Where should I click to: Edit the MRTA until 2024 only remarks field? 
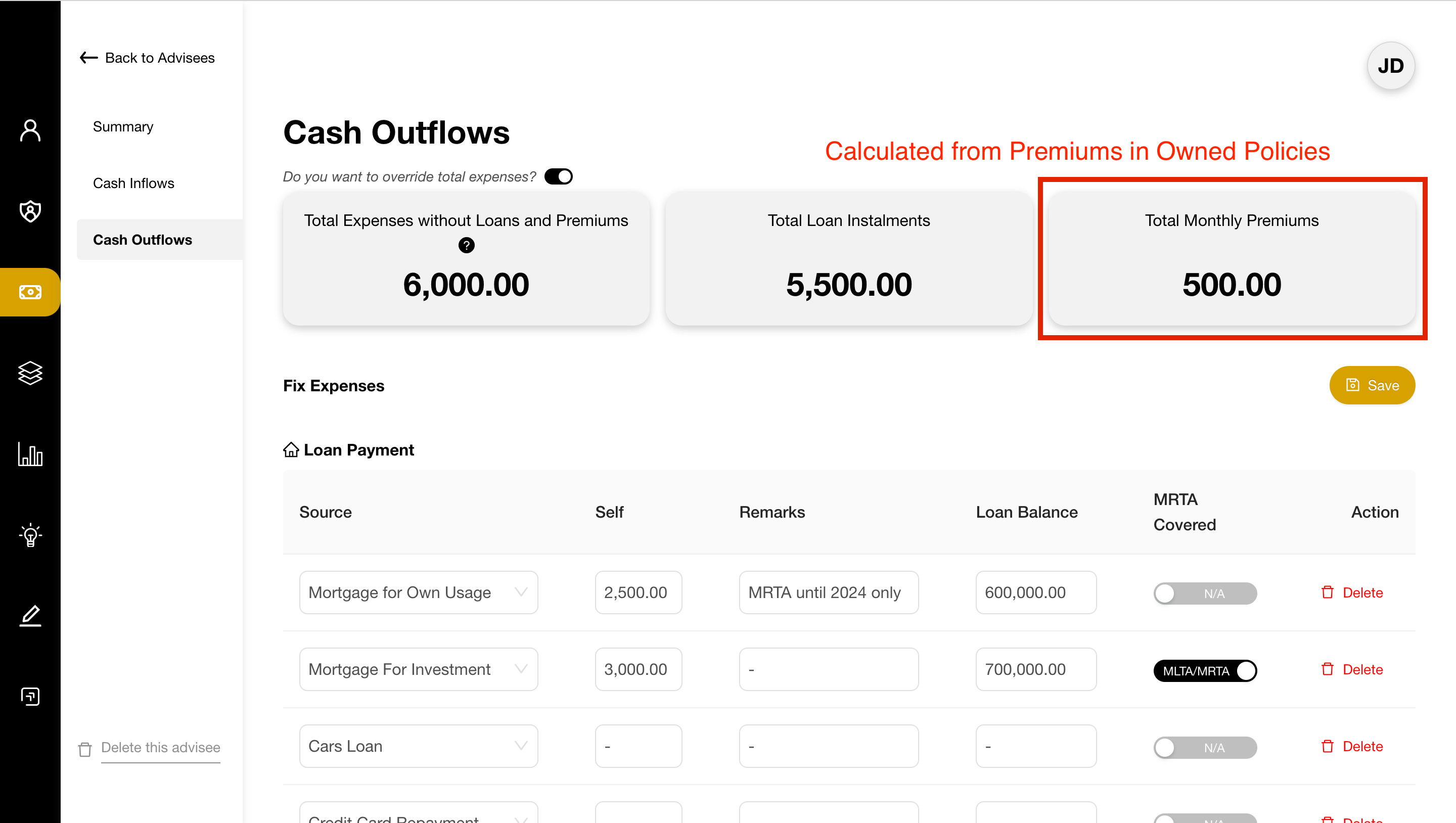tap(829, 592)
